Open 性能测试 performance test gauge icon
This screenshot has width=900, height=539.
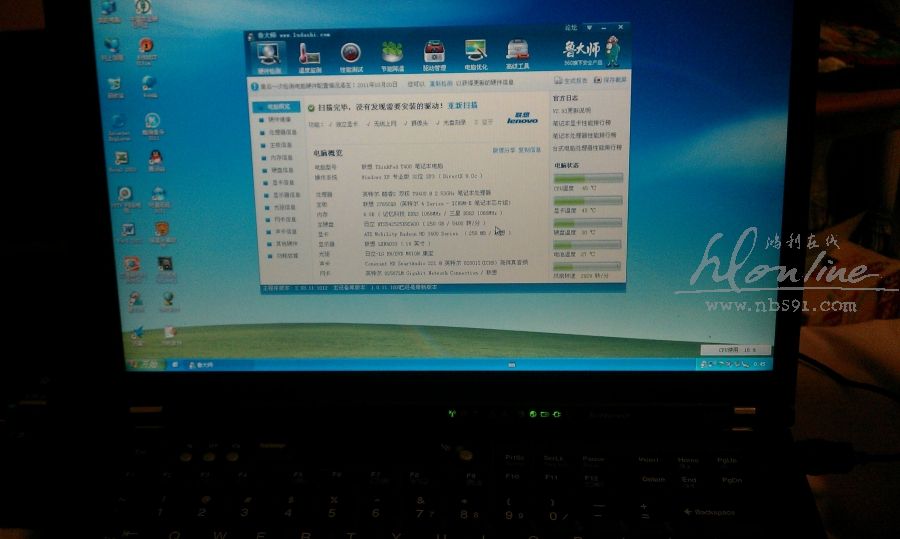pos(351,56)
